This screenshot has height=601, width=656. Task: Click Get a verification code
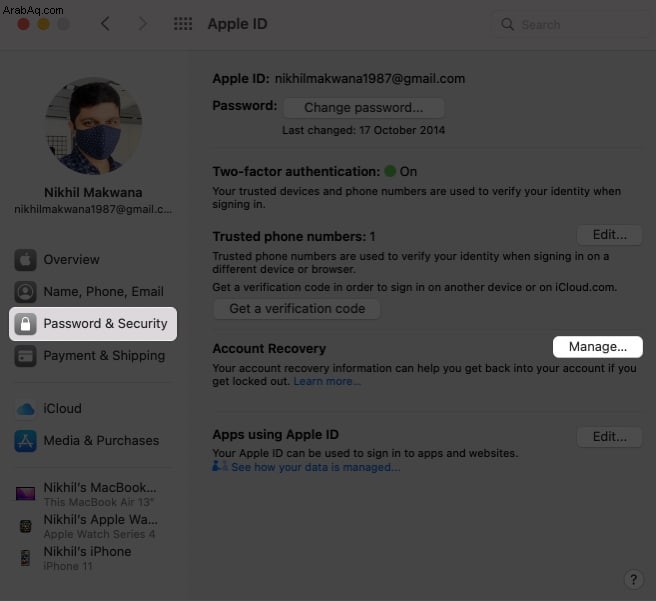[297, 309]
